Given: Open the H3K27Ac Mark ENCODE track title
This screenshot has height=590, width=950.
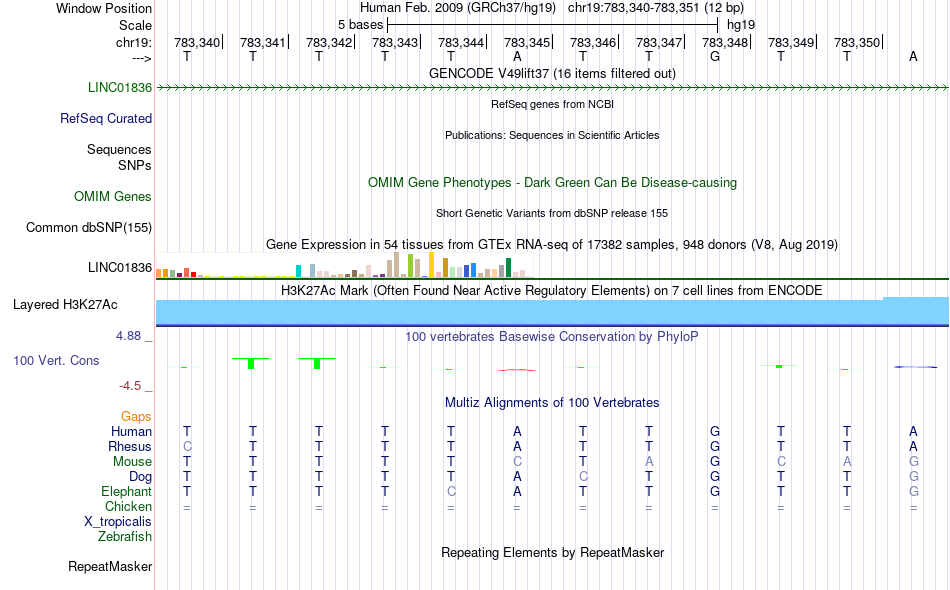Looking at the screenshot, I should [x=552, y=291].
